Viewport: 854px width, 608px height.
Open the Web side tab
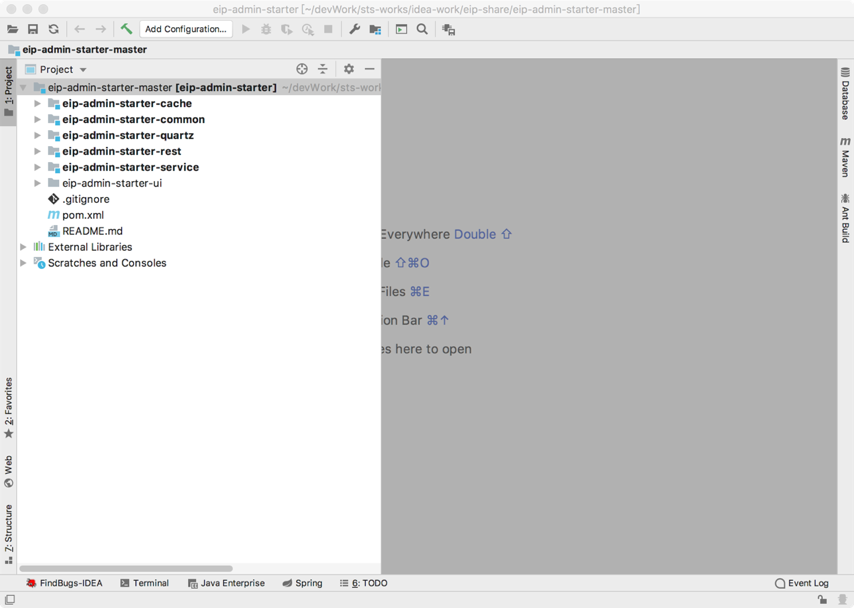8,471
